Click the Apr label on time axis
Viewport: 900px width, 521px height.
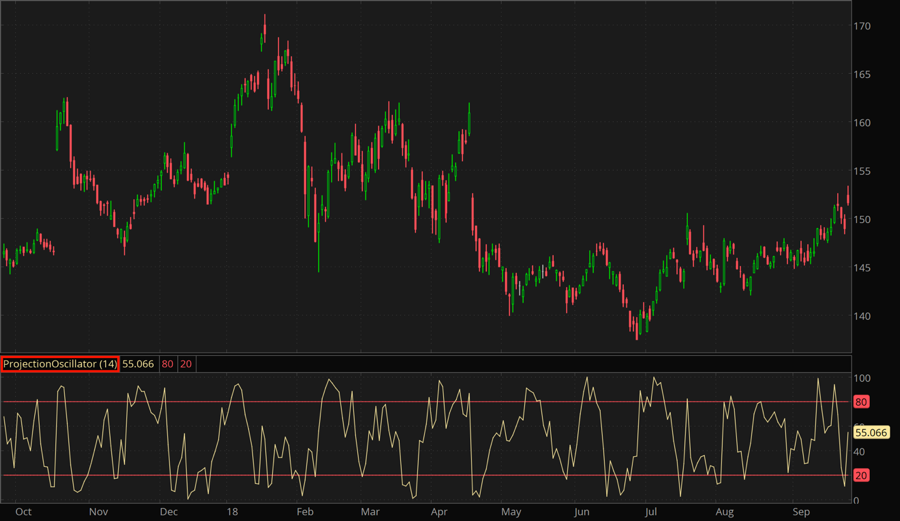coord(438,512)
